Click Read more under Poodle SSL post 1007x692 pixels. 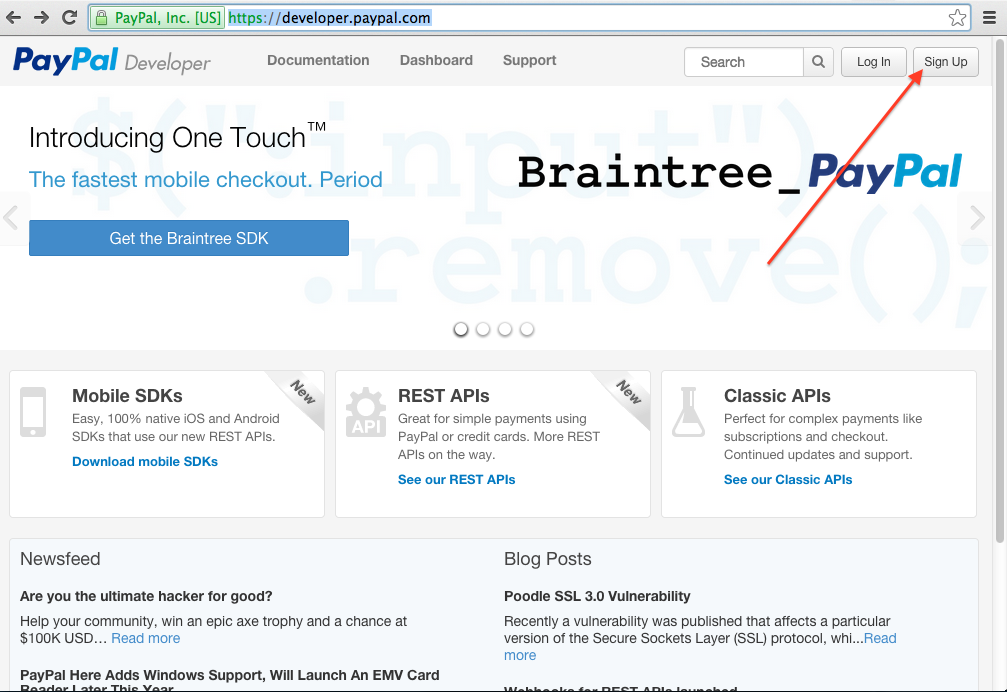(x=880, y=638)
